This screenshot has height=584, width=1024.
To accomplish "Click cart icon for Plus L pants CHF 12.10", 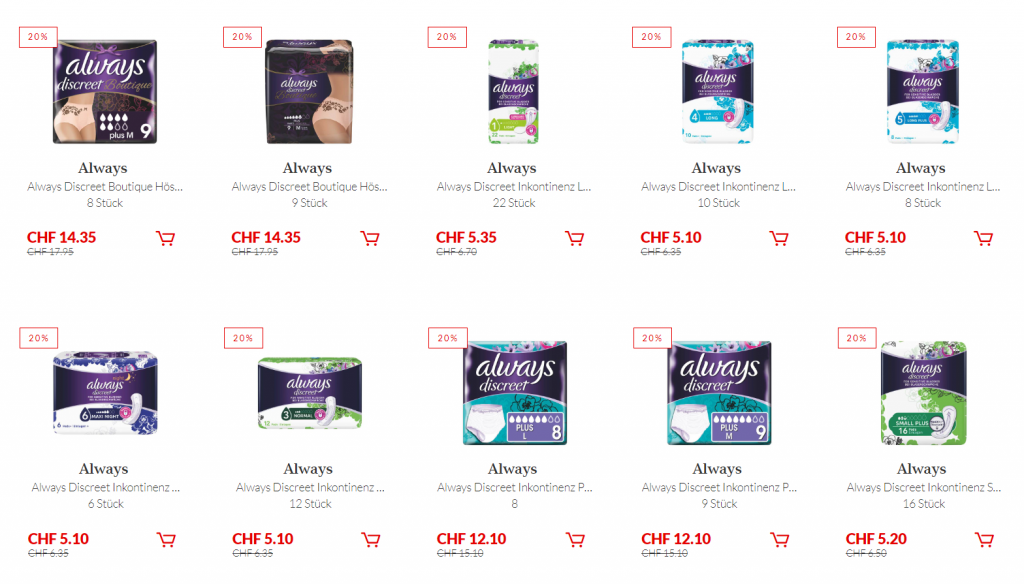I will pos(575,540).
